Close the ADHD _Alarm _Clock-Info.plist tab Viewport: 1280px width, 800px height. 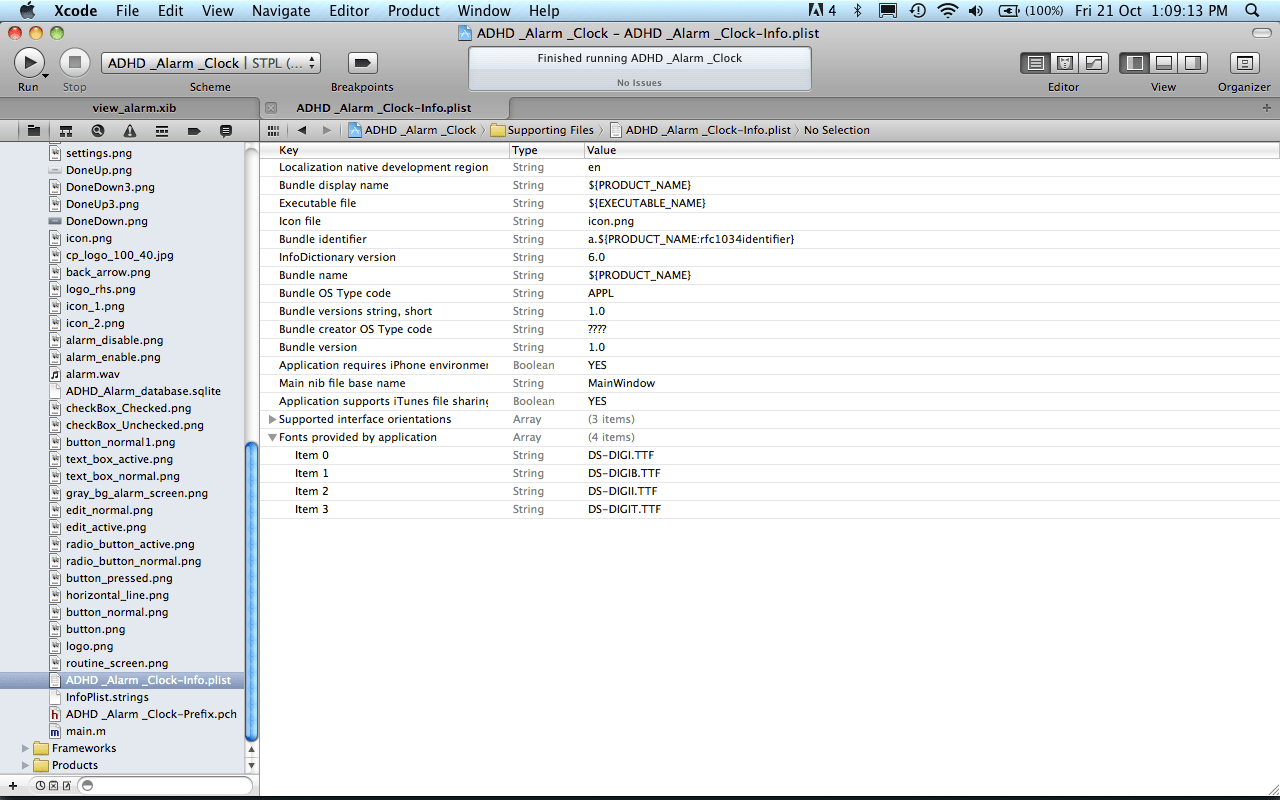[271, 107]
